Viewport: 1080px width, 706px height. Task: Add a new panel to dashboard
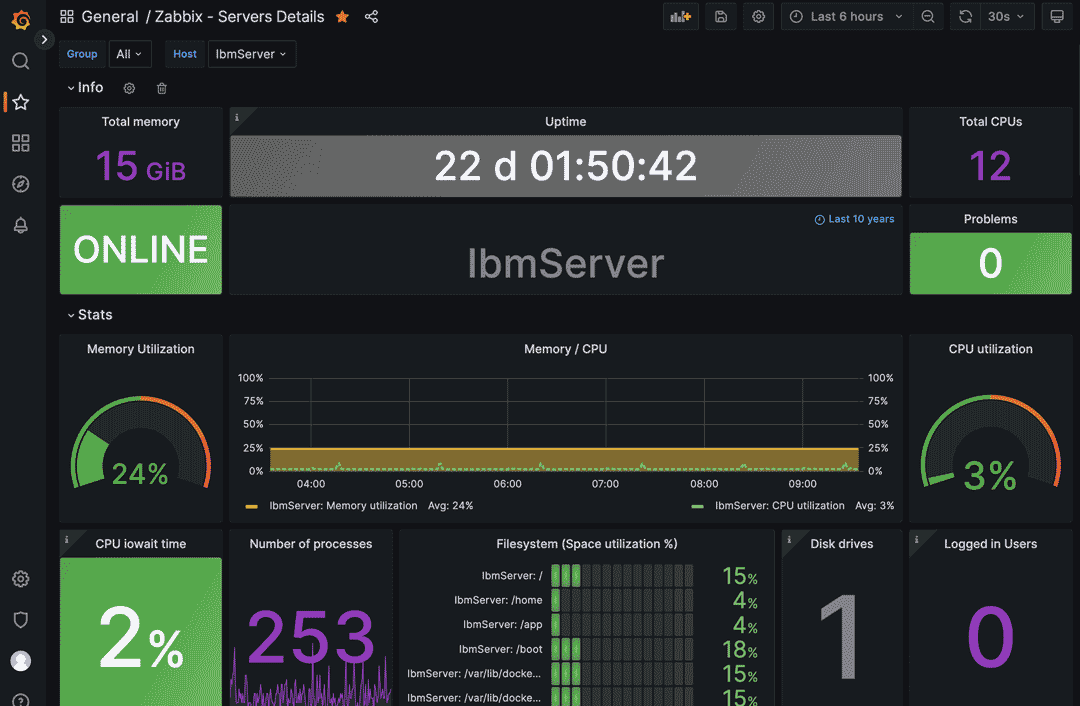[x=681, y=17]
